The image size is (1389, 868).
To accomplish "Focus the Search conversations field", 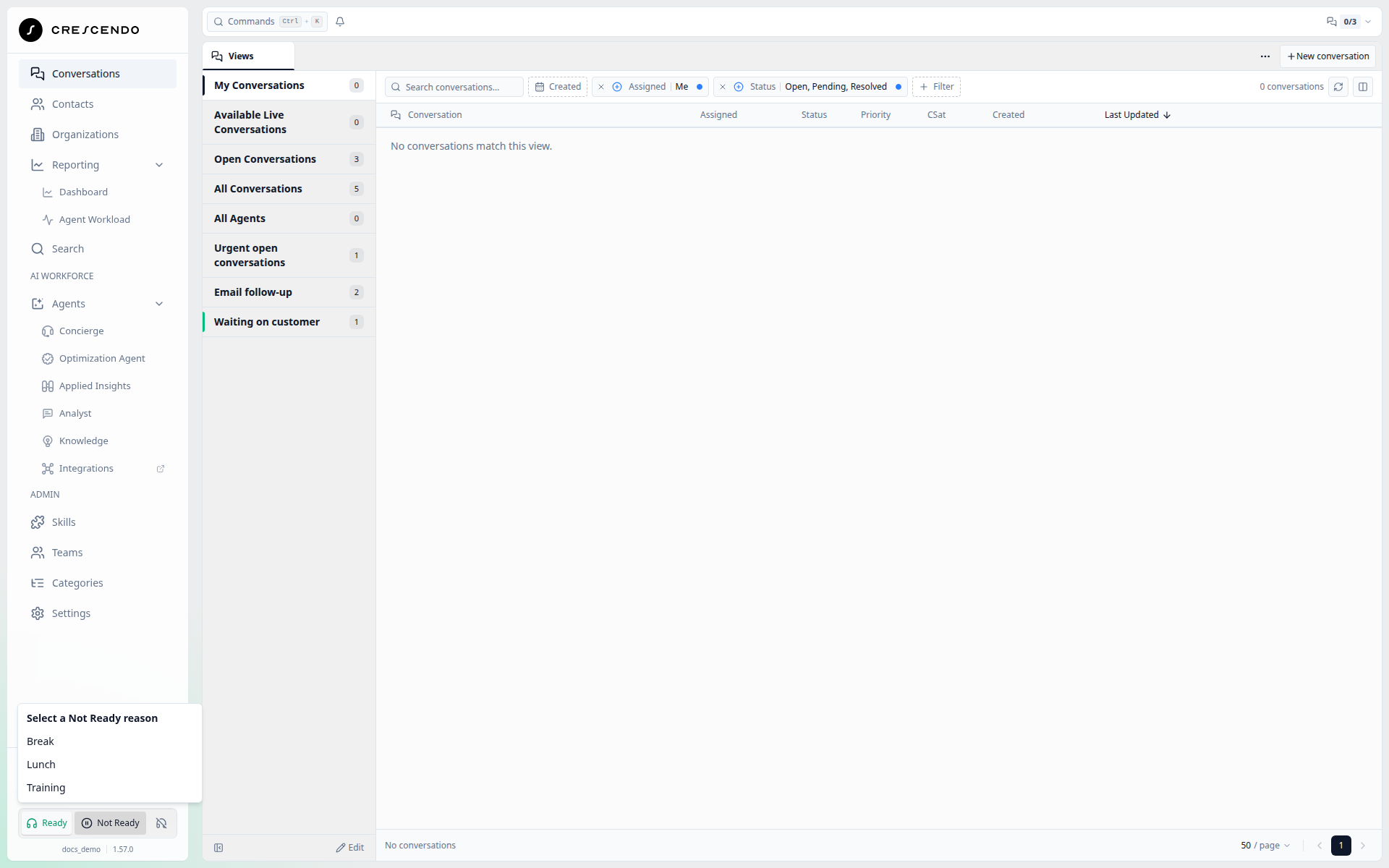I will 454,87.
